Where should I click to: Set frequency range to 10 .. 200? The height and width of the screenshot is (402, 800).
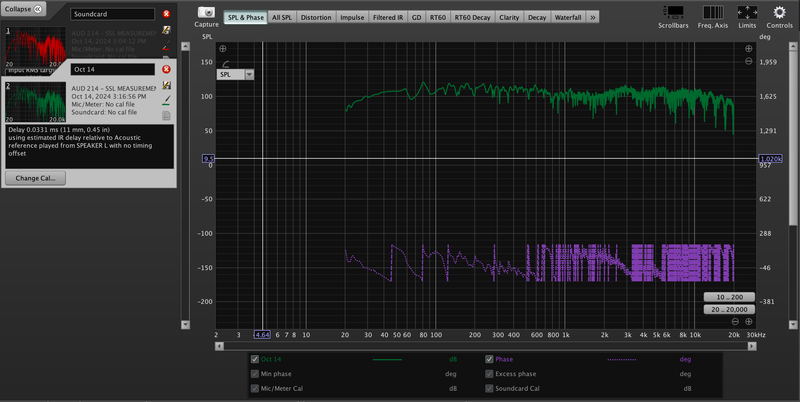(x=729, y=297)
